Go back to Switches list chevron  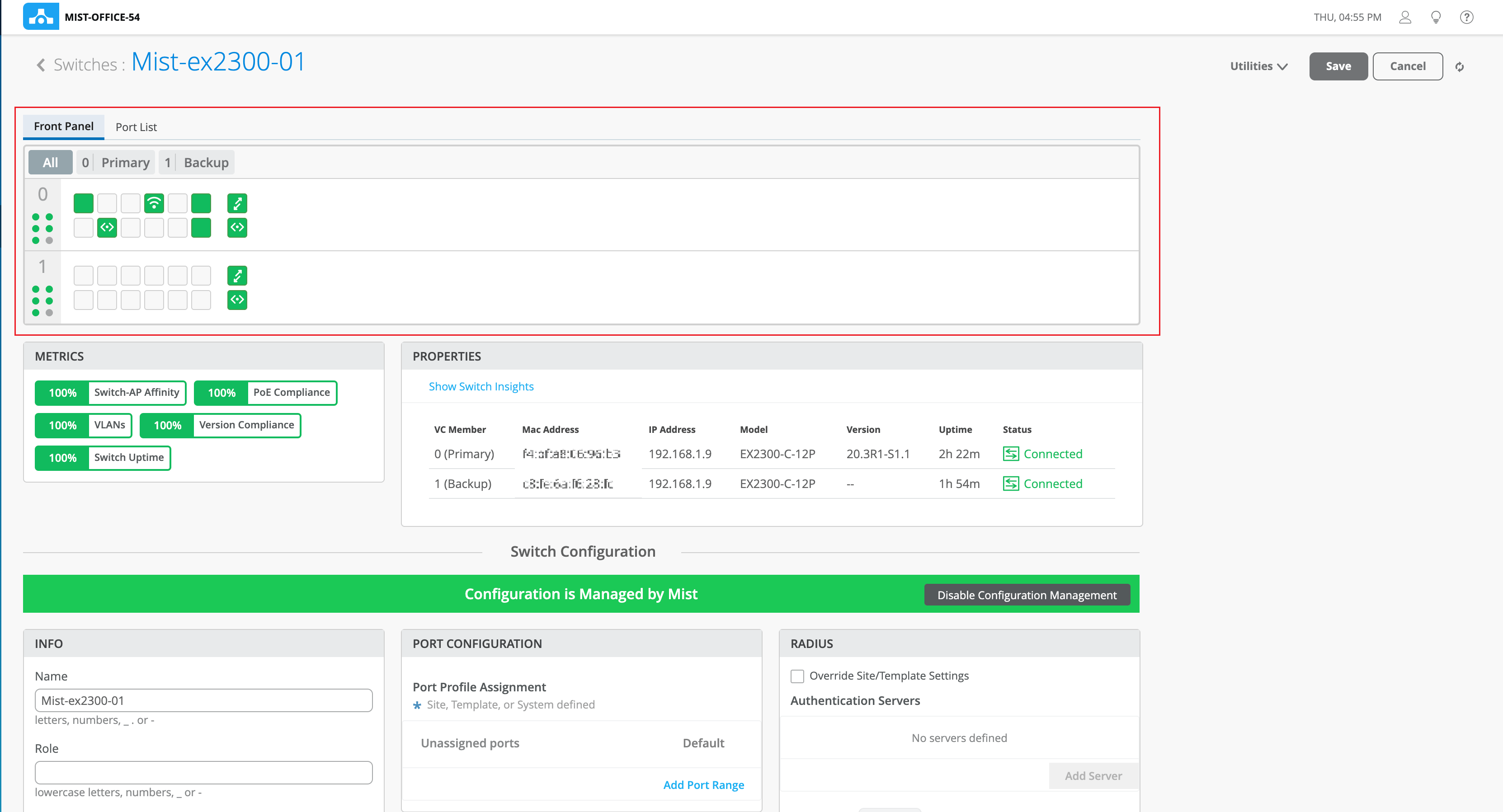[x=41, y=65]
